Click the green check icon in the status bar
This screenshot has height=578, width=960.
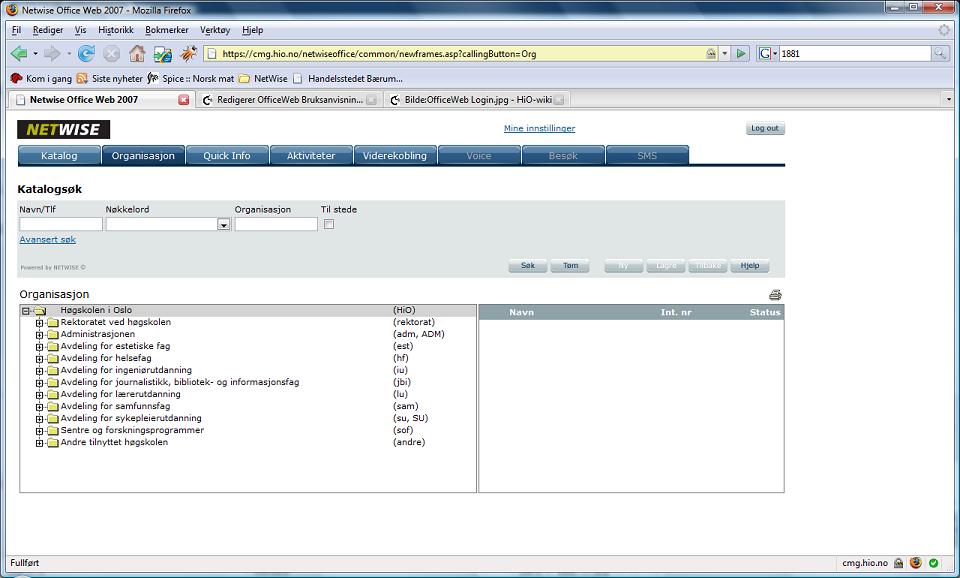pyautogui.click(x=934, y=563)
